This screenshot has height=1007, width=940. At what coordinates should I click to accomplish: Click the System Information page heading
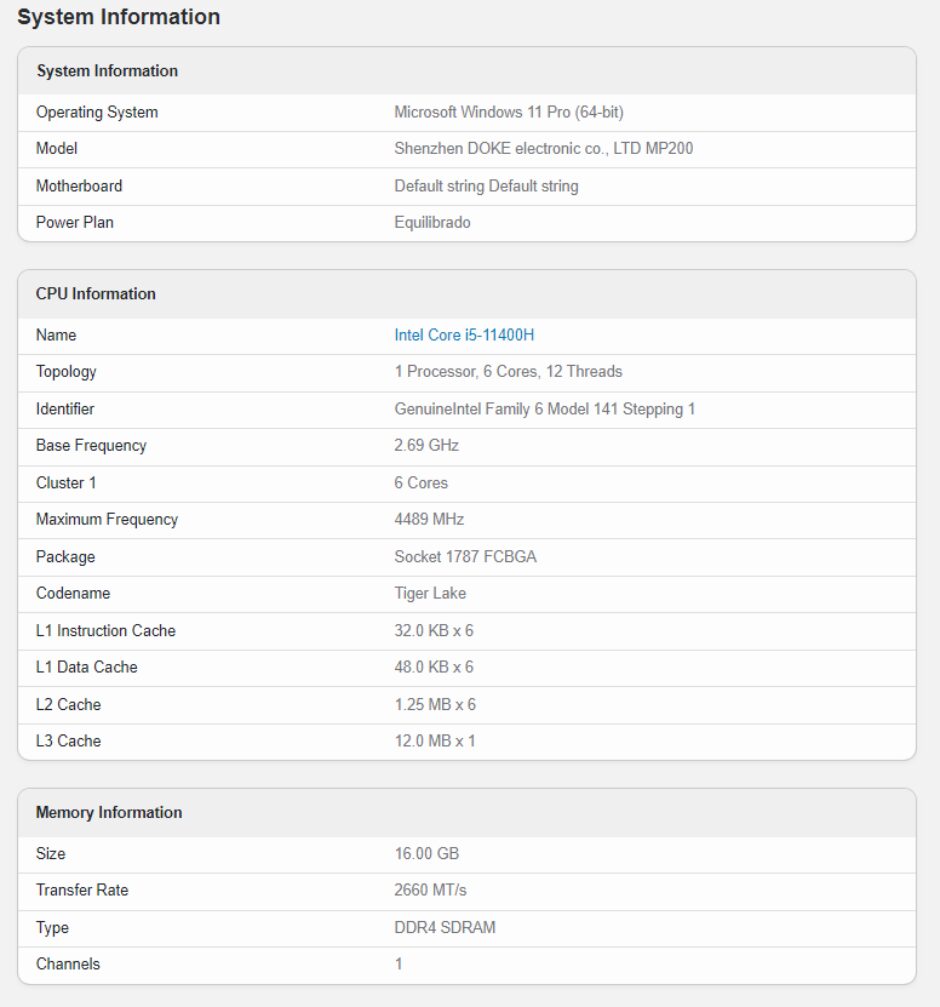tap(119, 17)
